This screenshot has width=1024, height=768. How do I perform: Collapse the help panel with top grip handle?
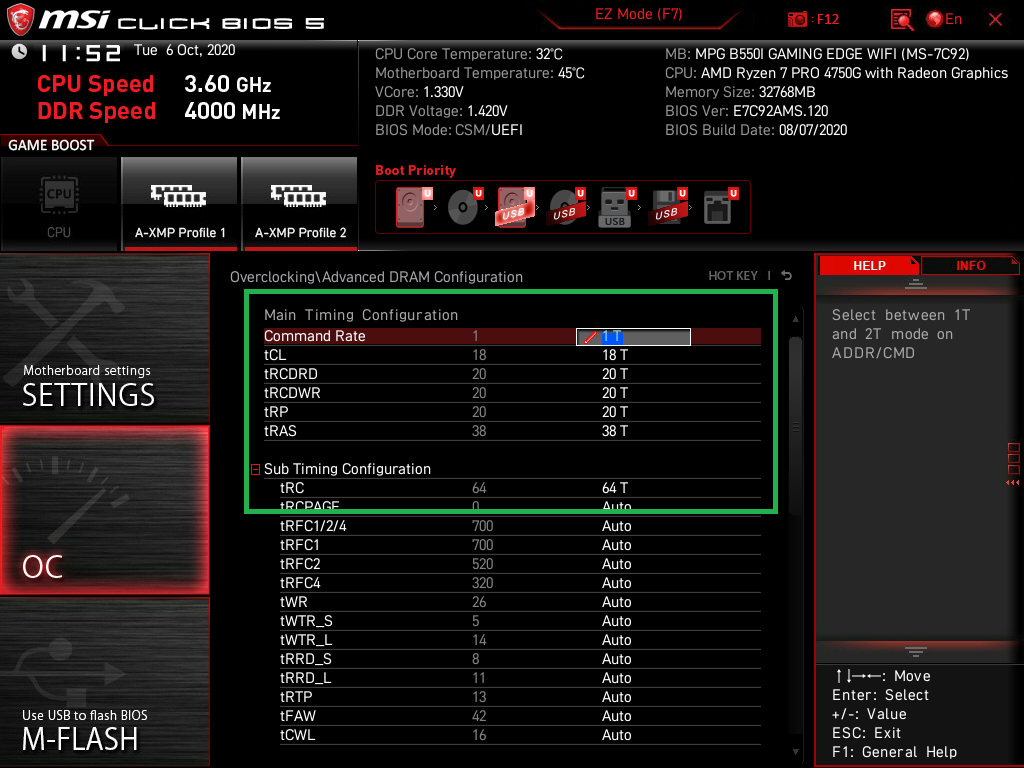tap(916, 283)
